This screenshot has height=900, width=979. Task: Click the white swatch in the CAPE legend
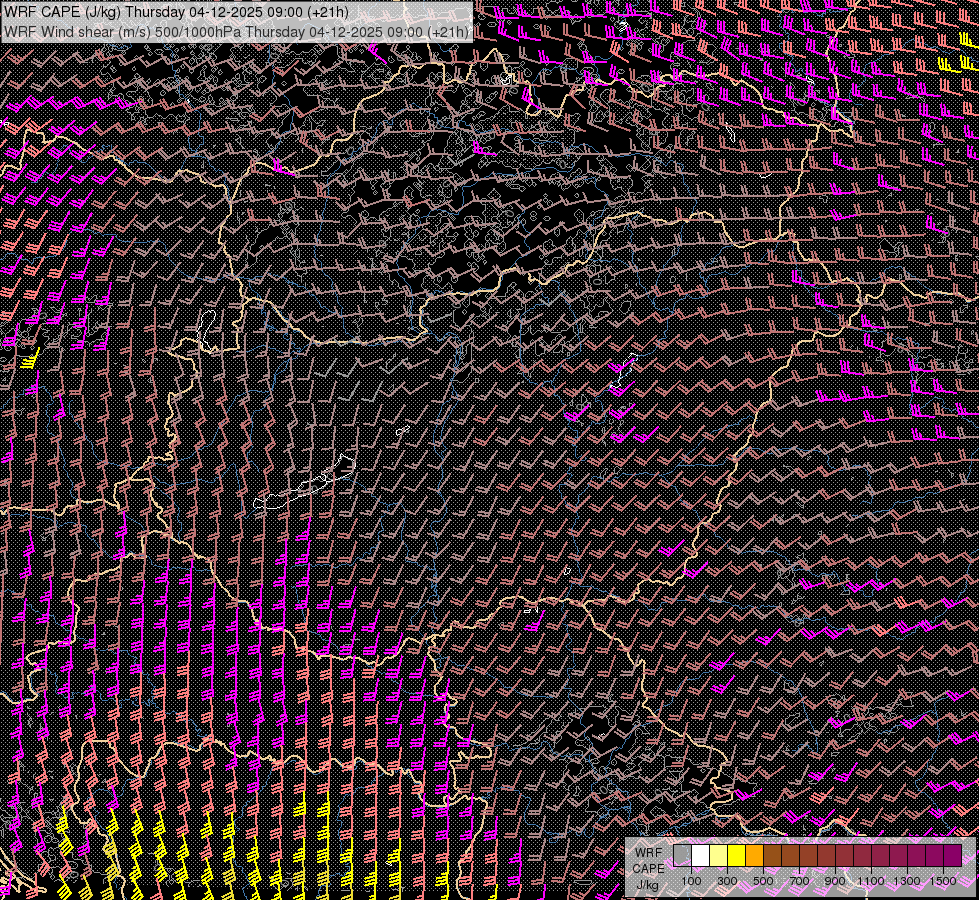pos(700,855)
